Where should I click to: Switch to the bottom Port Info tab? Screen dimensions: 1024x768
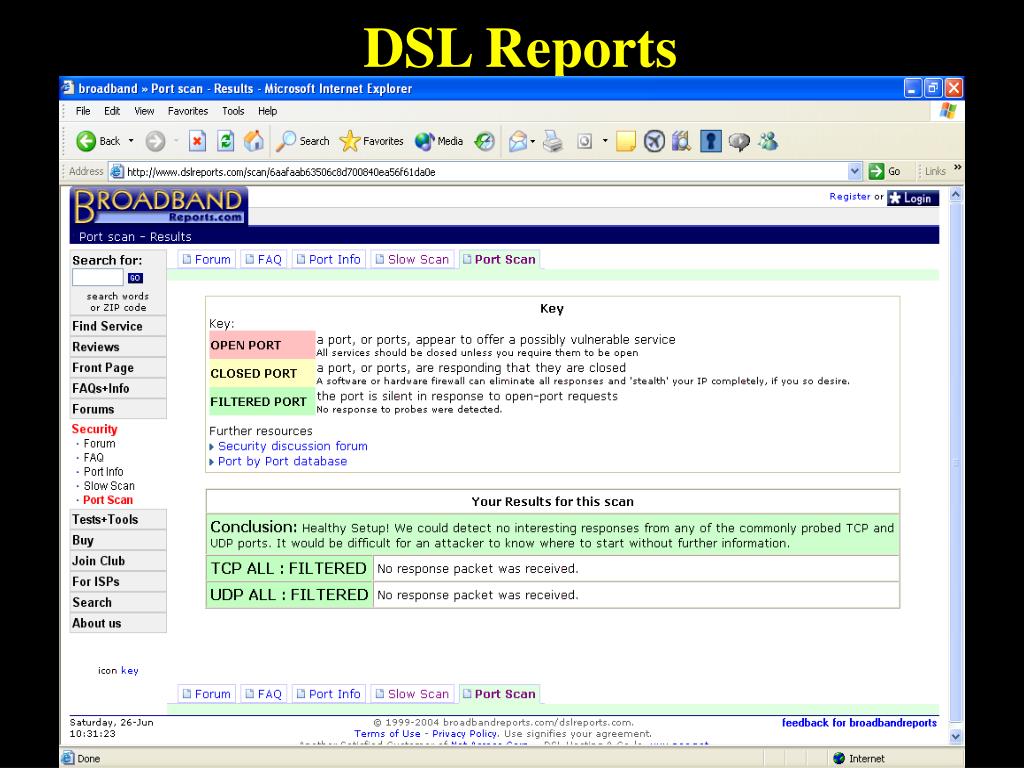click(x=328, y=694)
